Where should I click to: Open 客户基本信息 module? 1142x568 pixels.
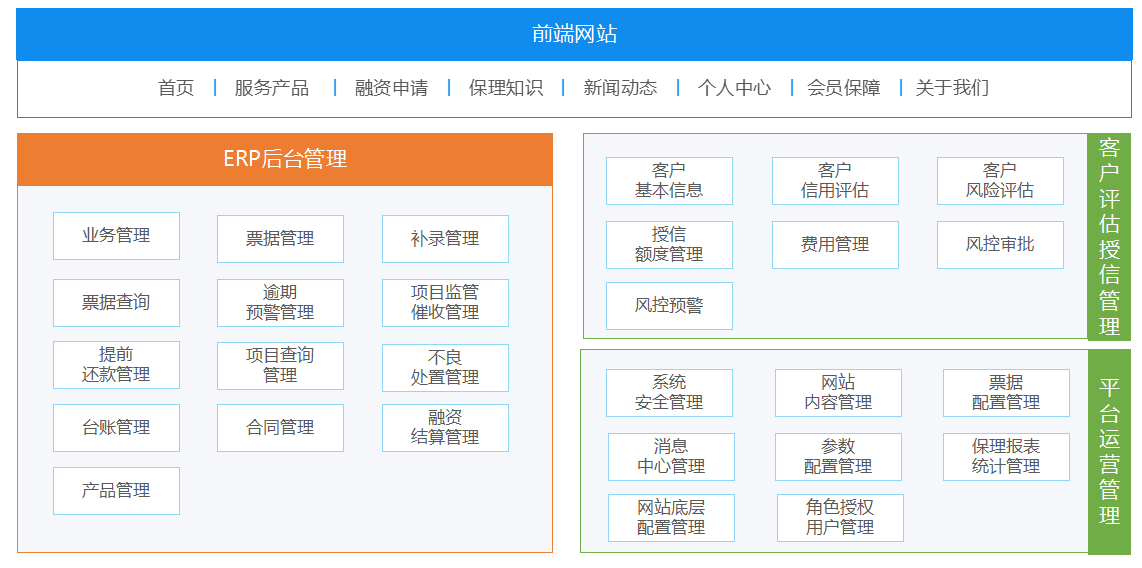669,181
